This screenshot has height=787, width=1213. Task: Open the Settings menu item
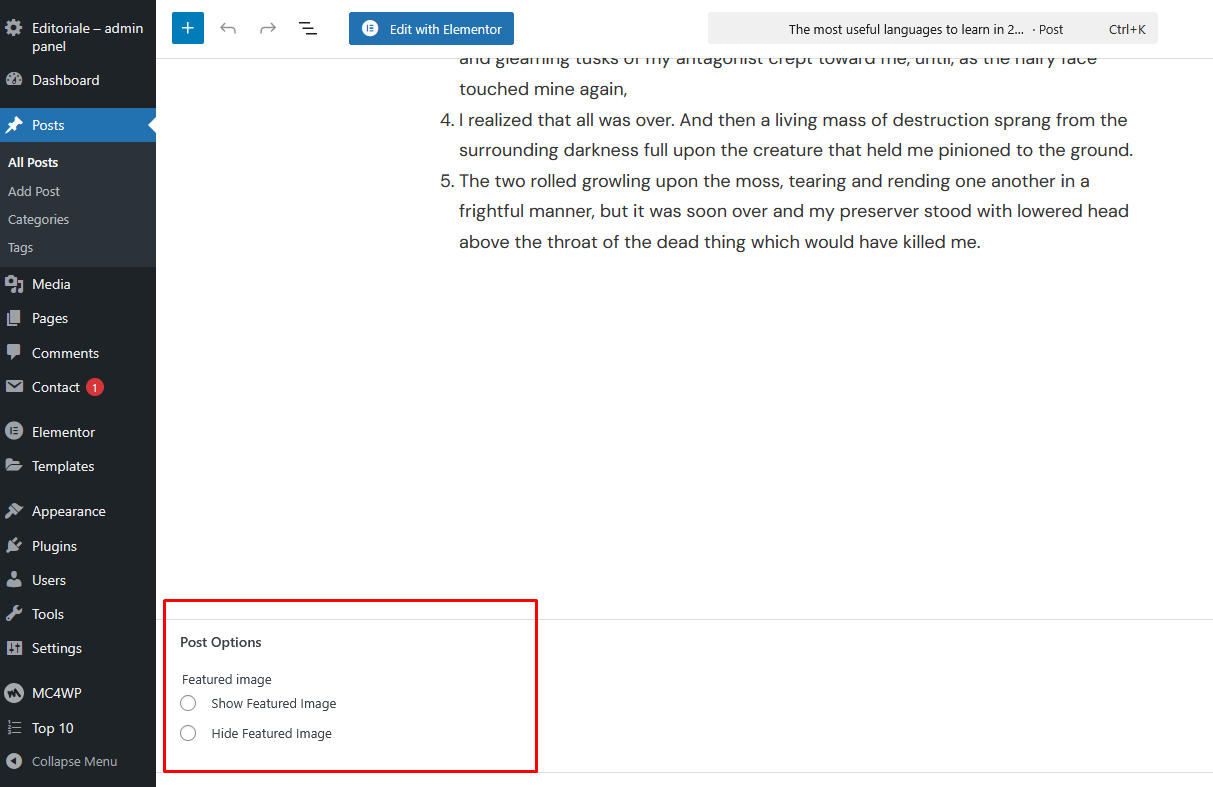[56, 648]
